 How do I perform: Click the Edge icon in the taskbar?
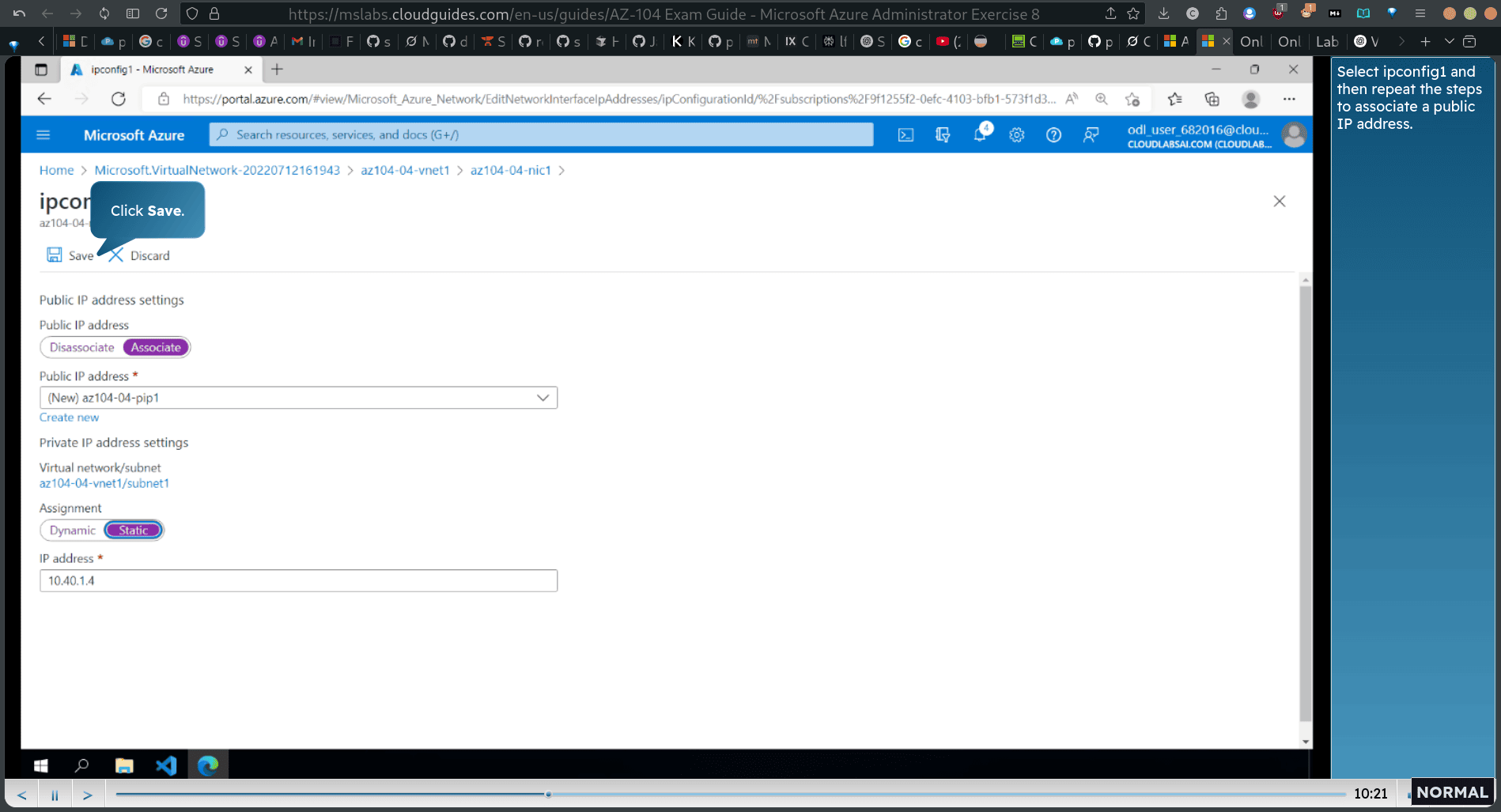208,765
